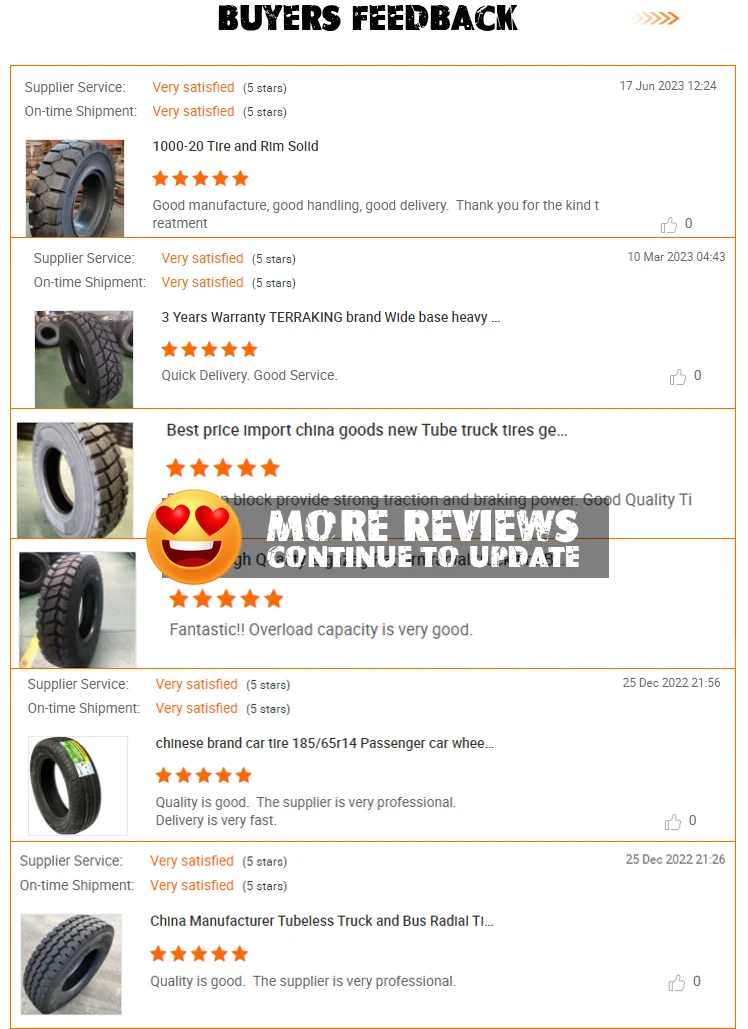Viewport: 748px width, 1029px height.
Task: Click thumbs-up on car tire 185/65r14 review
Action: (673, 822)
